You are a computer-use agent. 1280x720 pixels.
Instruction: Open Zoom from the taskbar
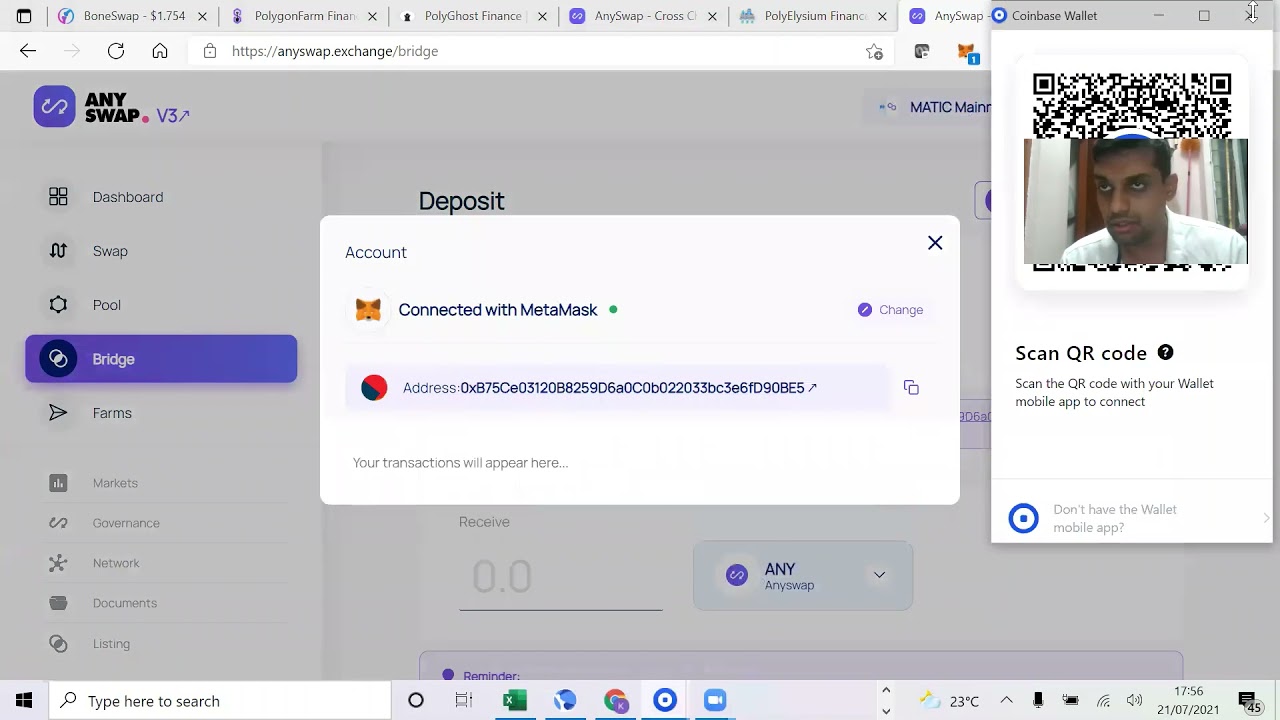coord(715,701)
